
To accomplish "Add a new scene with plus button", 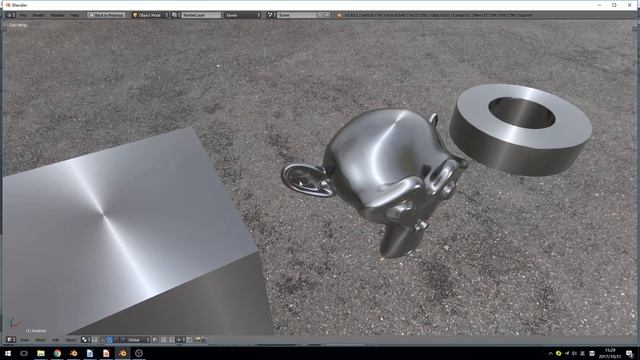I will coord(320,15).
